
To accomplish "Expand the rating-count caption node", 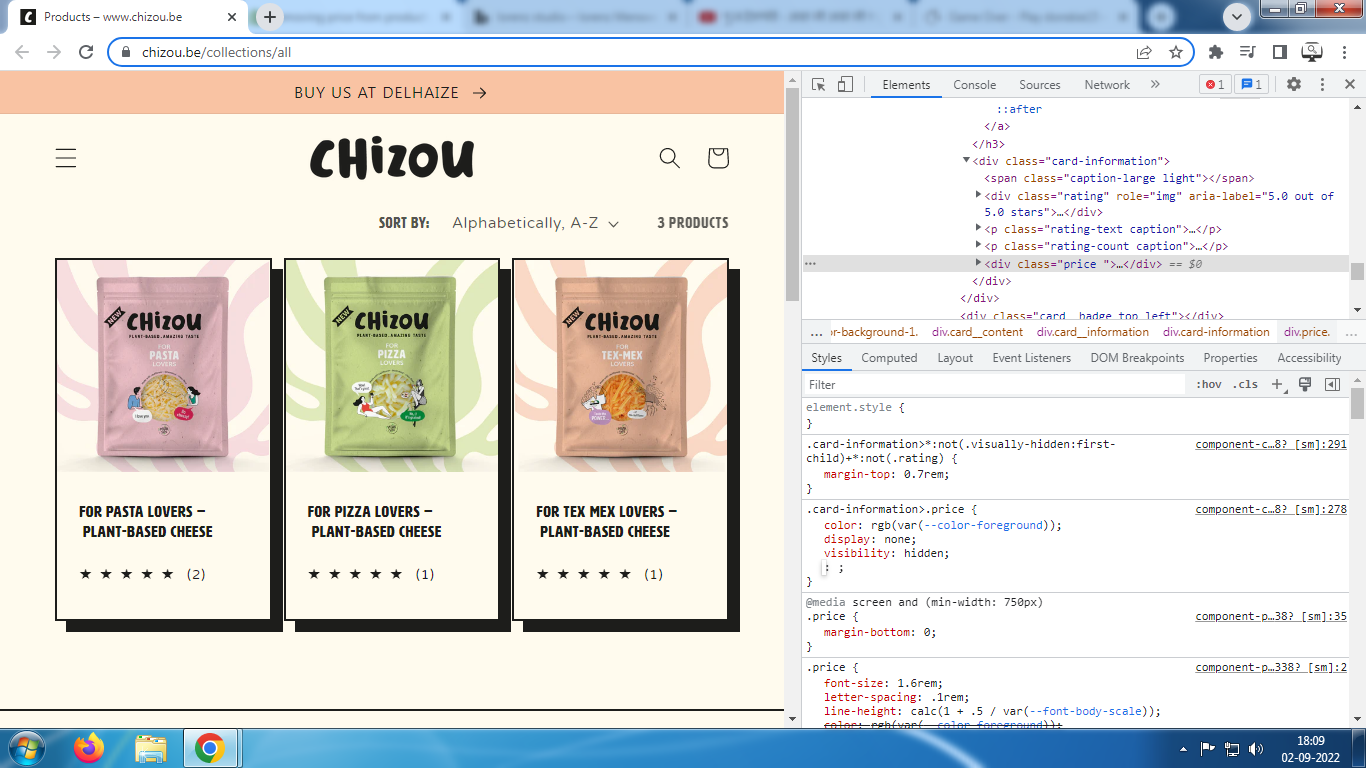I will tap(979, 246).
